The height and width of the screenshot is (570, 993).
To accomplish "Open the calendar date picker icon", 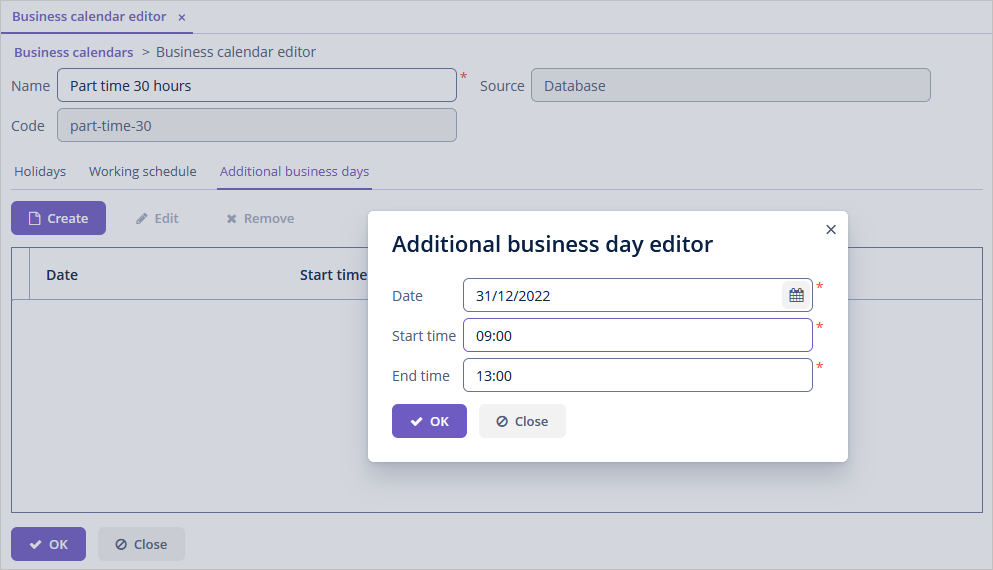I will click(796, 295).
